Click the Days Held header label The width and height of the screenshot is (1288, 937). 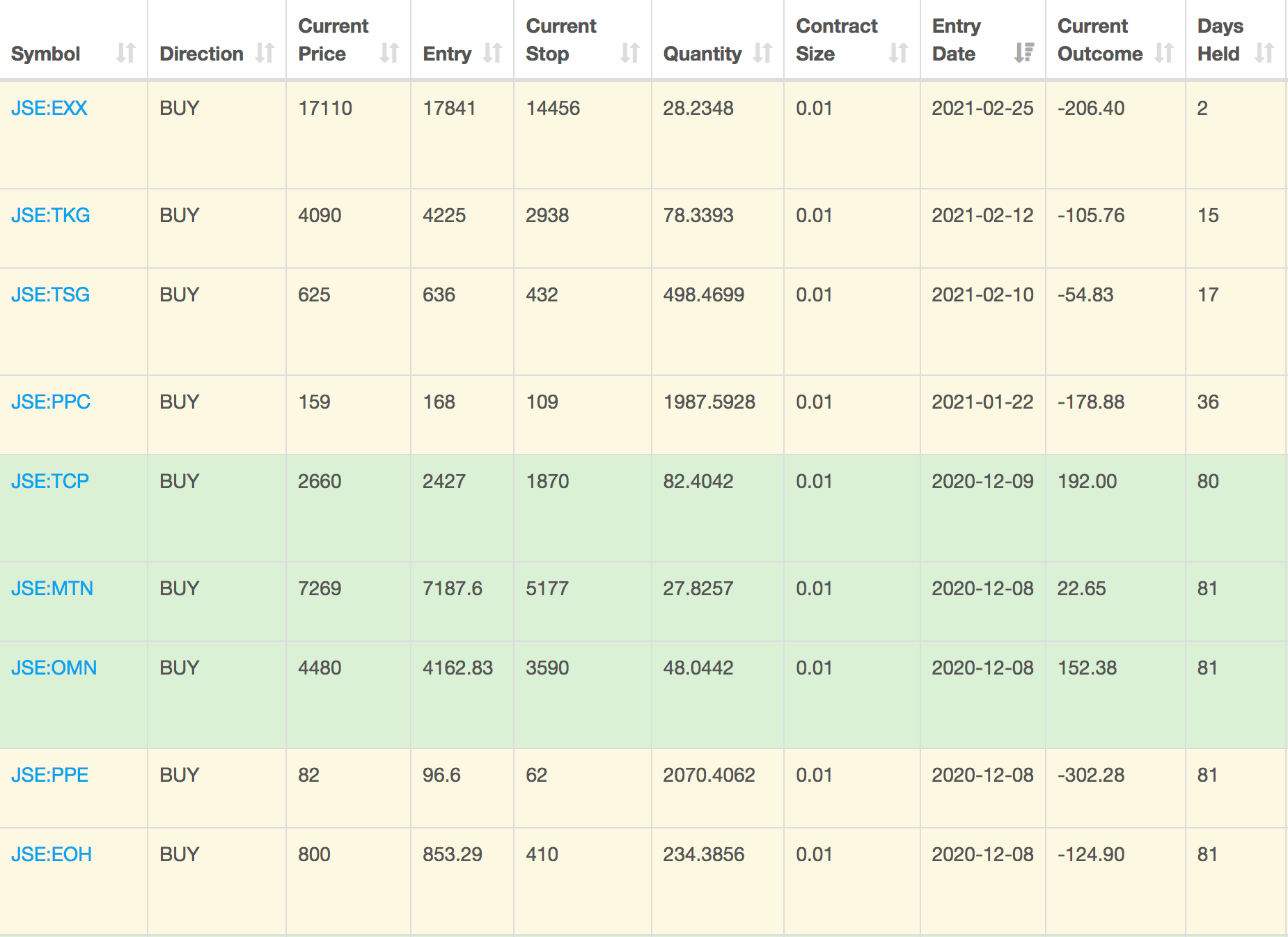point(1220,40)
